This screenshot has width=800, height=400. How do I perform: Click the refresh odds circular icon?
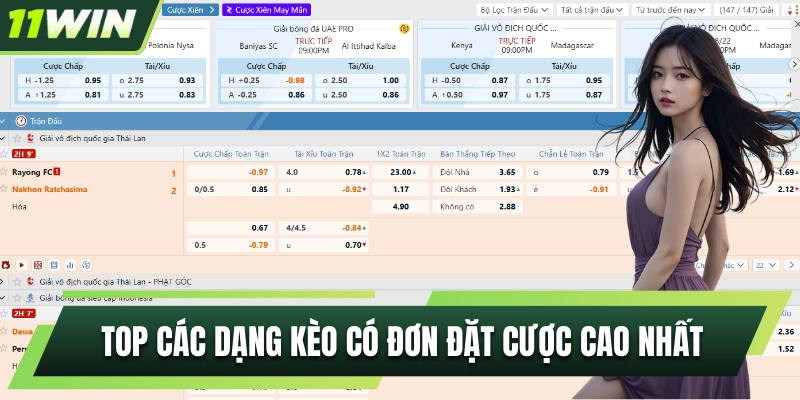(84, 265)
